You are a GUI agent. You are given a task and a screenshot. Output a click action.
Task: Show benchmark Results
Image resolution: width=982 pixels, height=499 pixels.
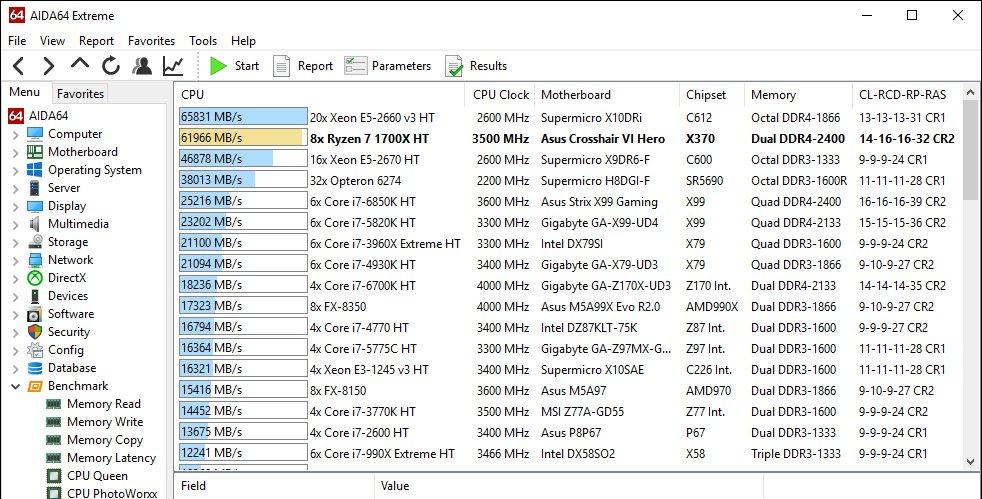point(476,66)
